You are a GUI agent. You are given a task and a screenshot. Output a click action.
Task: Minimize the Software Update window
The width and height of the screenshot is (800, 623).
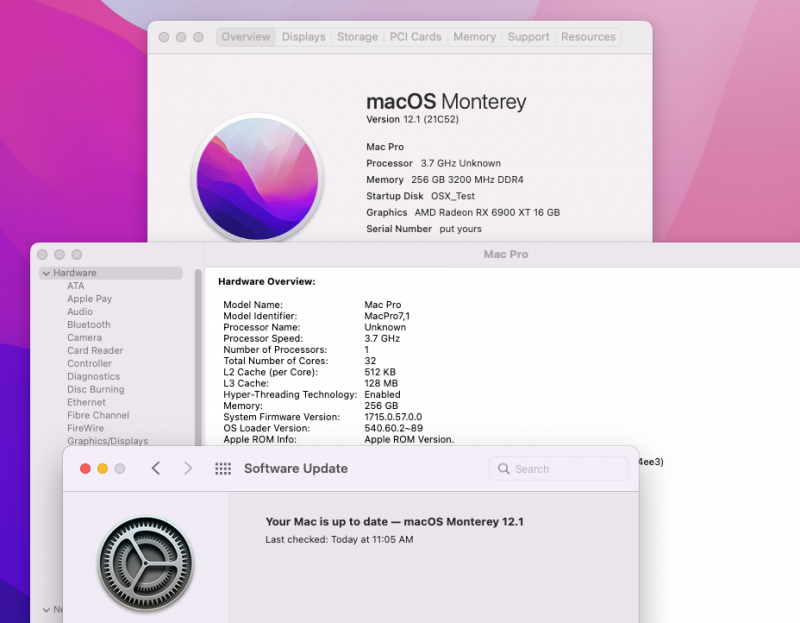pyautogui.click(x=103, y=468)
